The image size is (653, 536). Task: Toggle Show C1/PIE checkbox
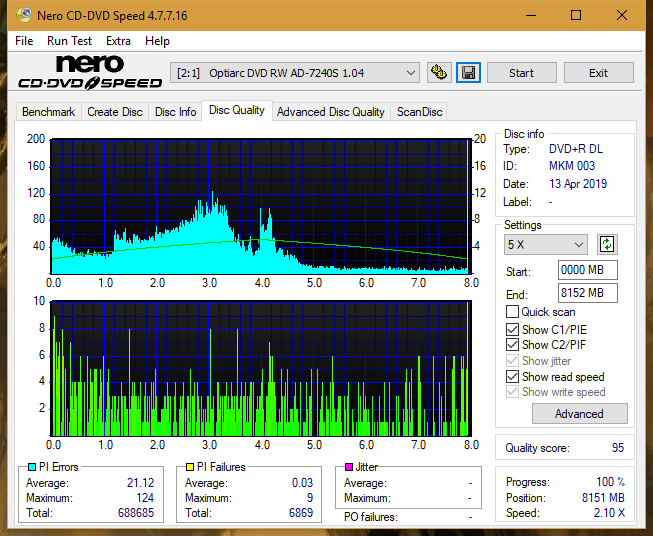point(512,329)
